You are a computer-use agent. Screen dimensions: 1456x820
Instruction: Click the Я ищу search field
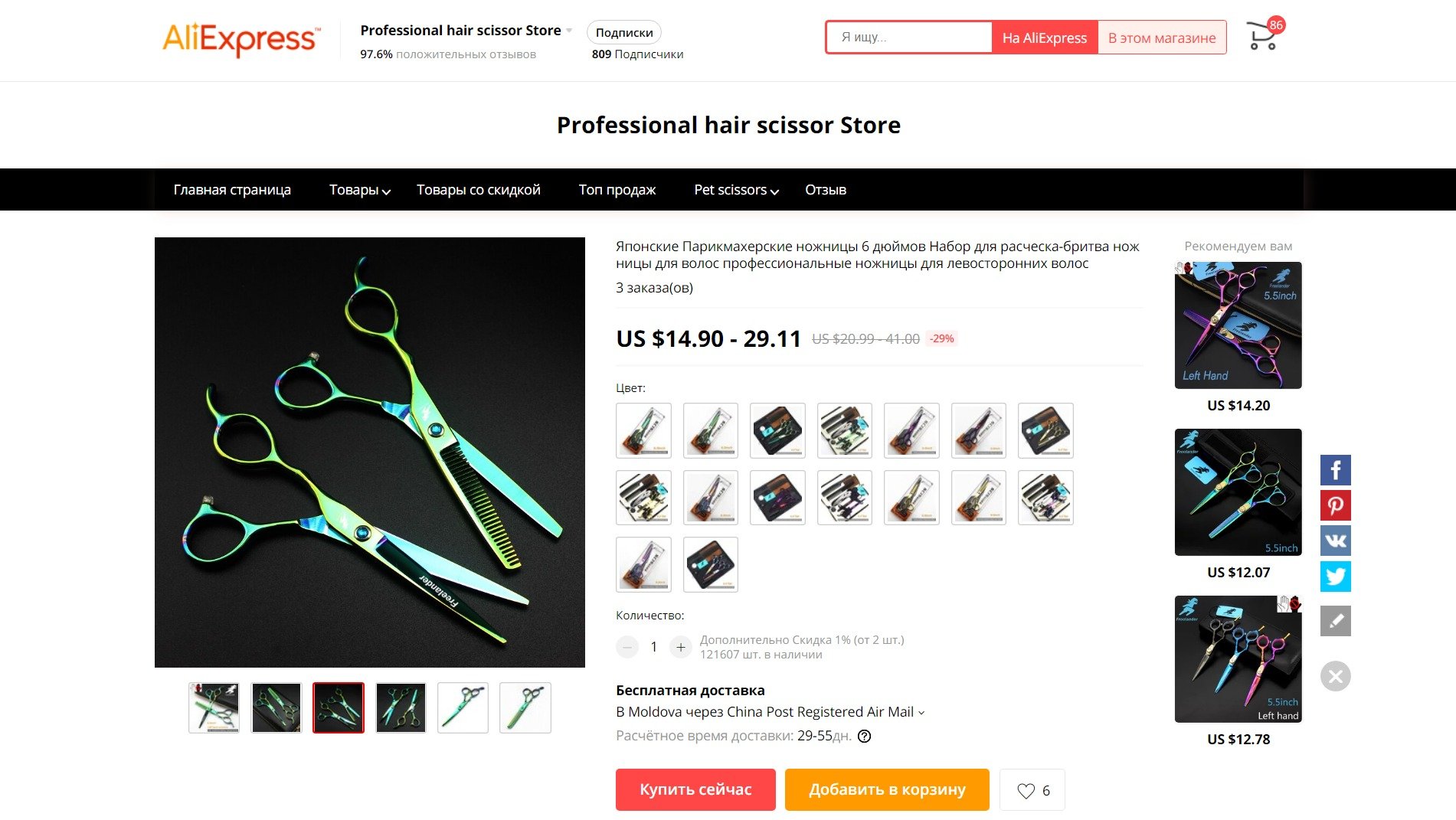pos(909,38)
